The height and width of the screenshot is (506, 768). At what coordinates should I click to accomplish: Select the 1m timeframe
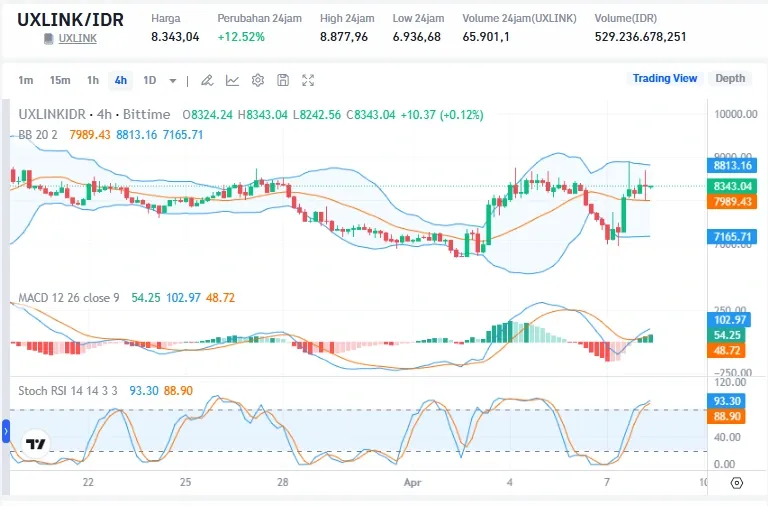click(x=25, y=80)
